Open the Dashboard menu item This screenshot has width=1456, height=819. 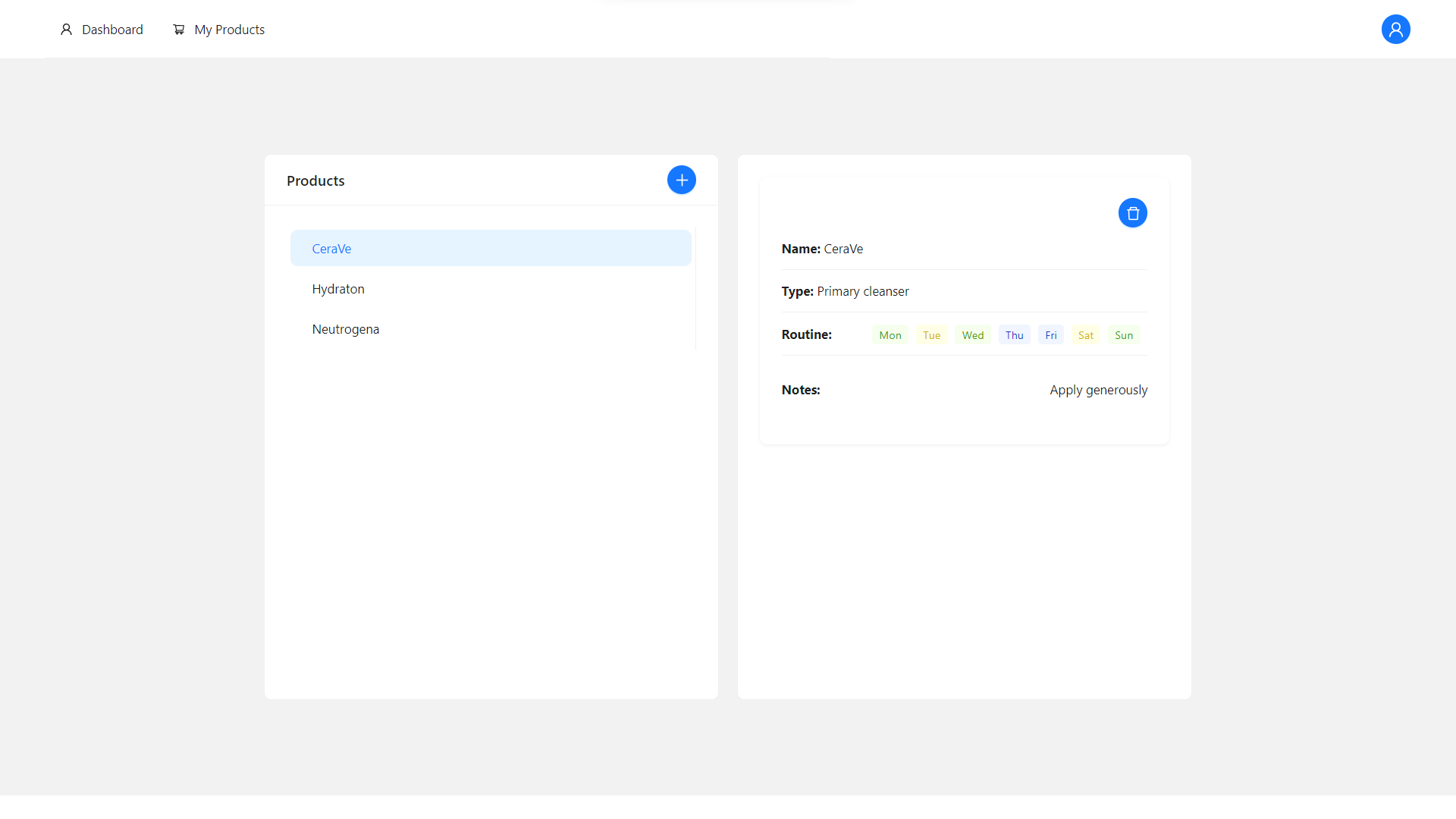[112, 30]
